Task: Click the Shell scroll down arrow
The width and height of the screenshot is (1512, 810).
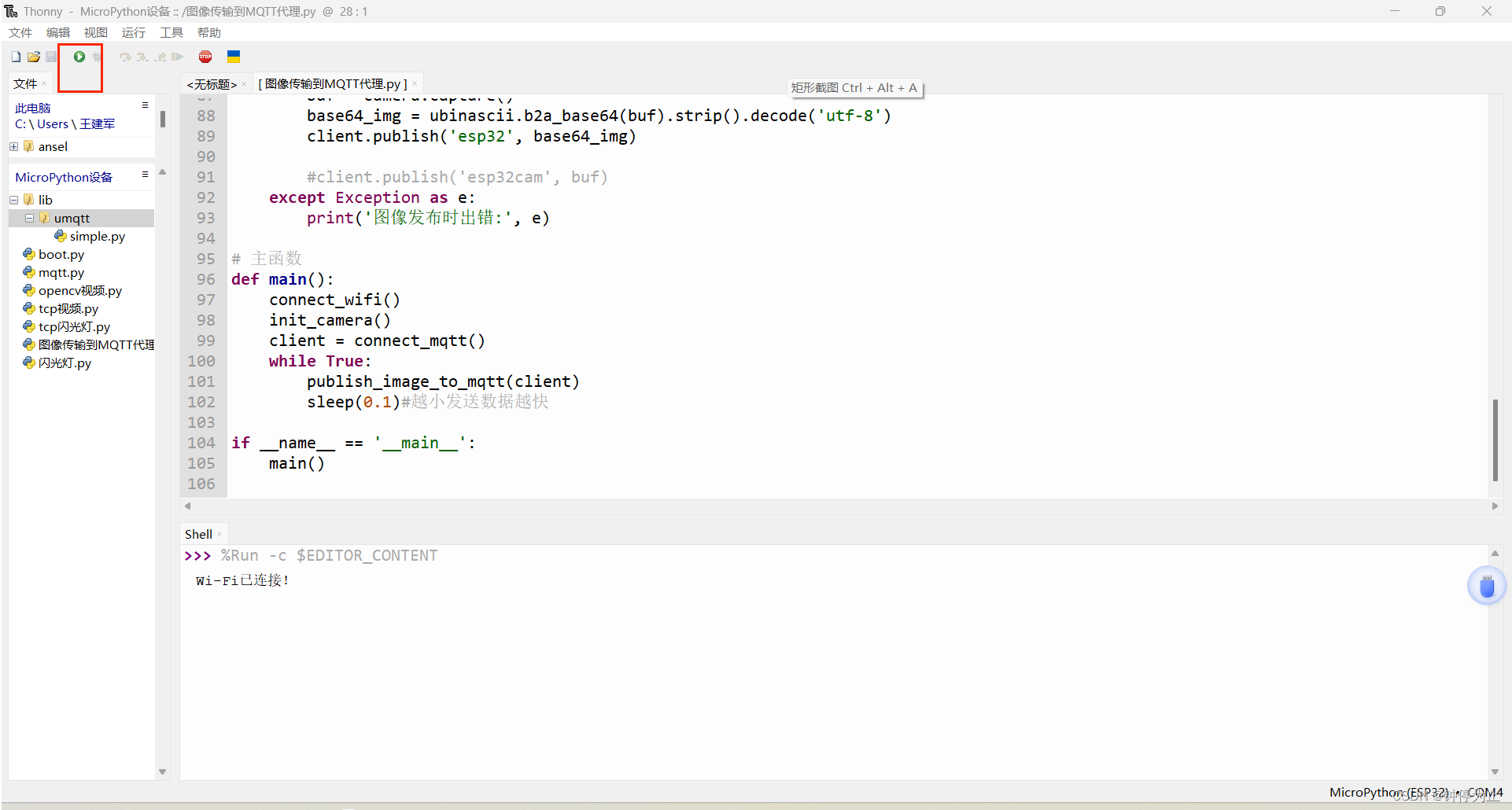Action: [x=1495, y=772]
